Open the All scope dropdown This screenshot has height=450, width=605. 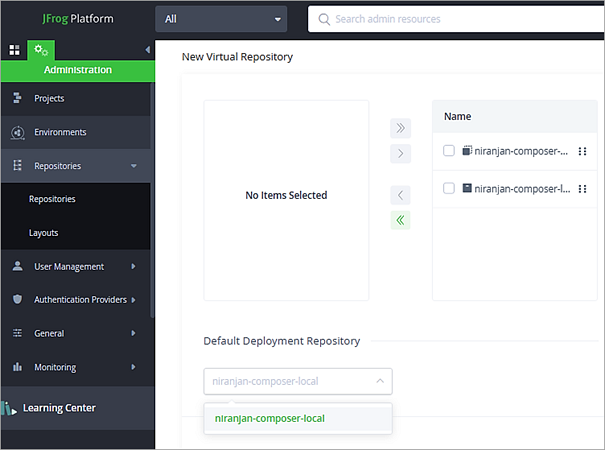[221, 19]
